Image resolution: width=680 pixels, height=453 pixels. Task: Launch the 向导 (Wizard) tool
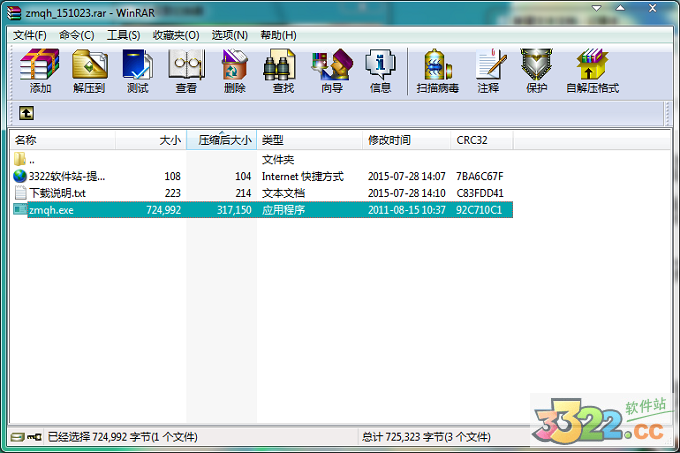(332, 71)
